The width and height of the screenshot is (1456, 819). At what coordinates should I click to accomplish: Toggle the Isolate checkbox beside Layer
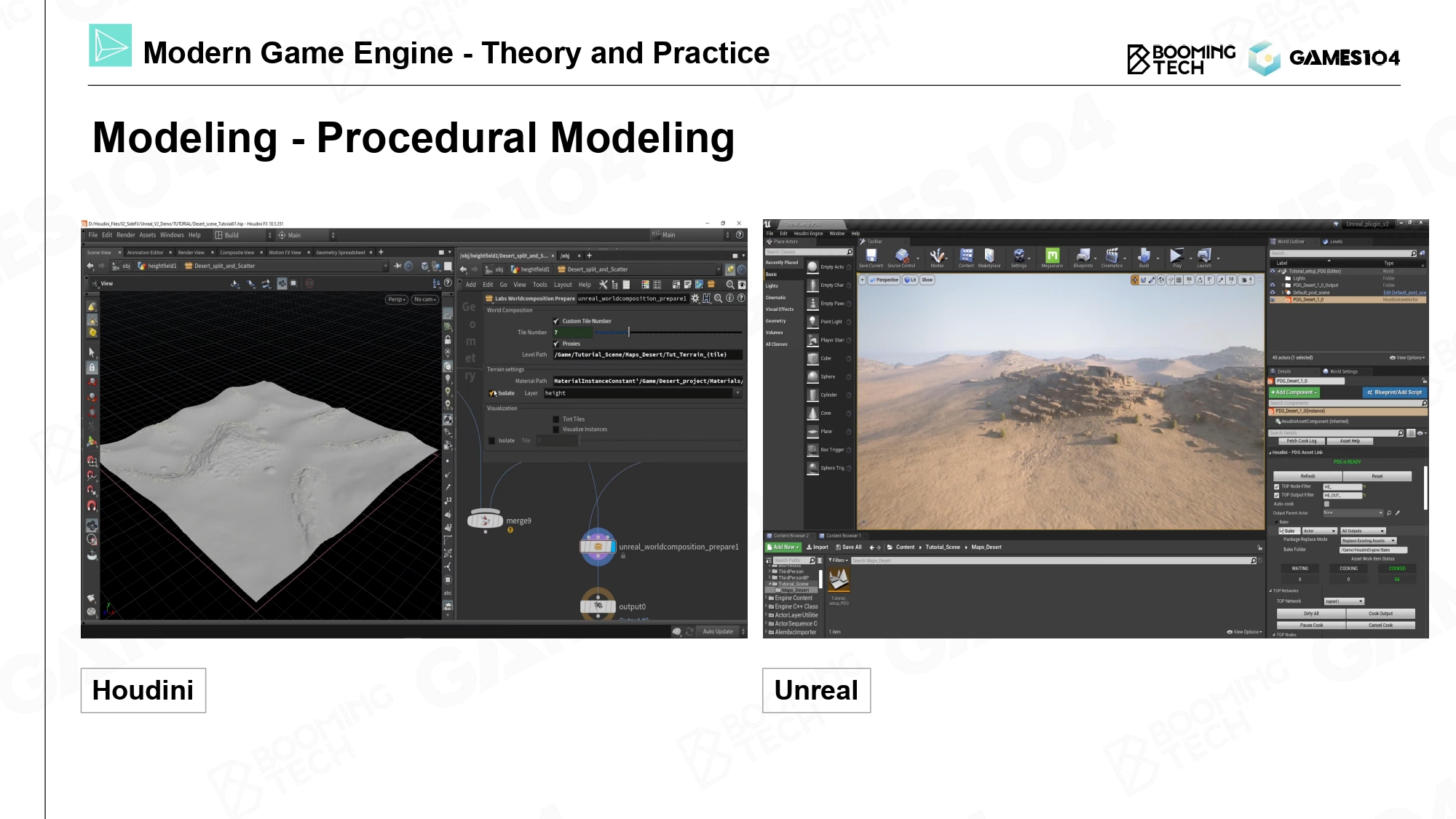click(493, 393)
